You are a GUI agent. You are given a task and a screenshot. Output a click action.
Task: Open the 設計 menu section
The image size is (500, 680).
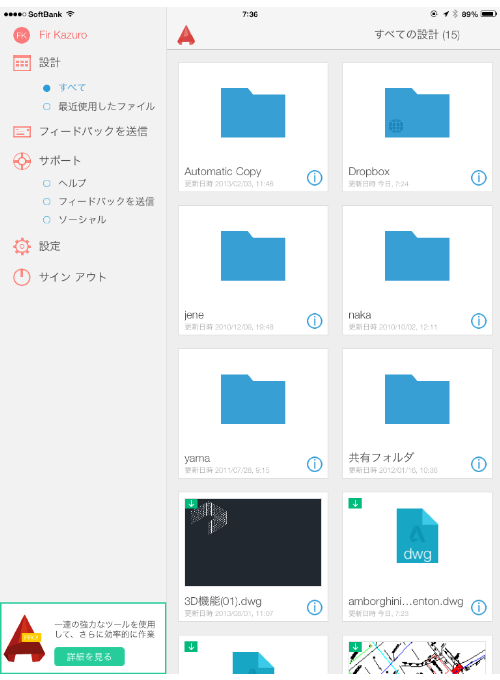pyautogui.click(x=49, y=63)
